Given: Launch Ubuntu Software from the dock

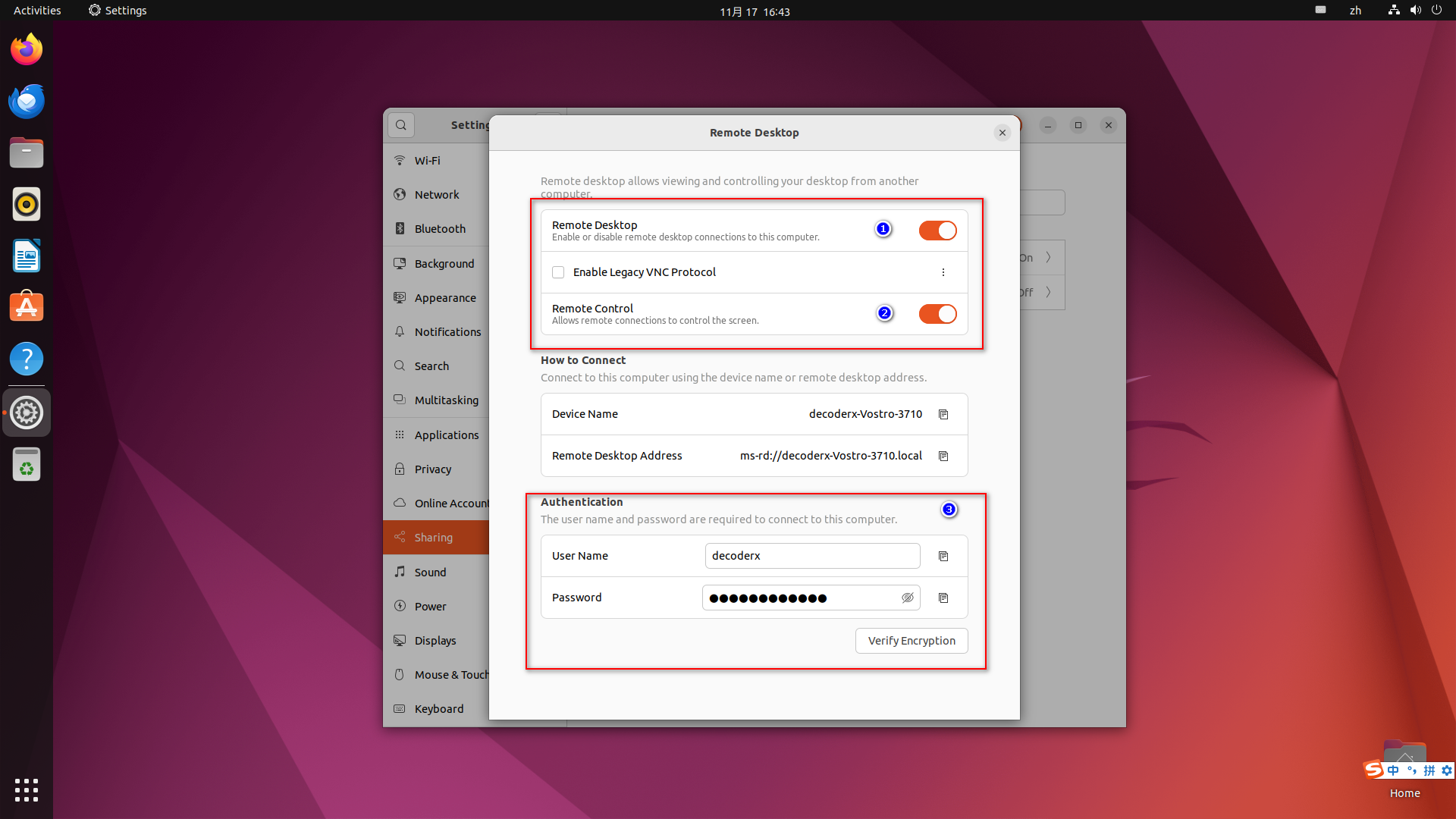Looking at the screenshot, I should click(x=27, y=307).
